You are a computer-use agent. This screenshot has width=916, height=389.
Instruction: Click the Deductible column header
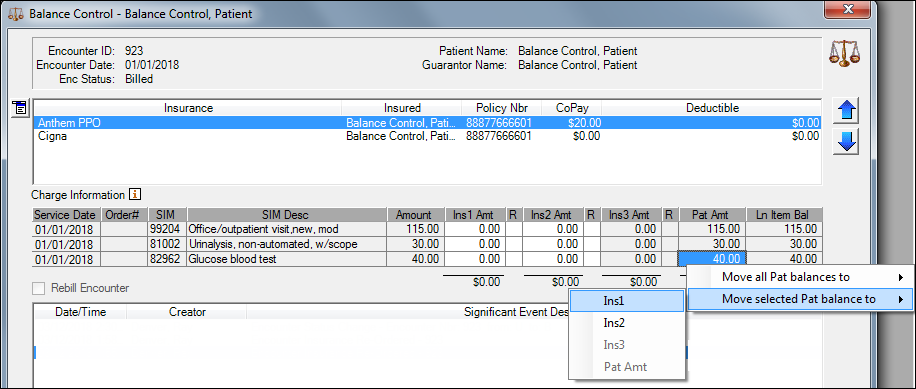[x=712, y=108]
